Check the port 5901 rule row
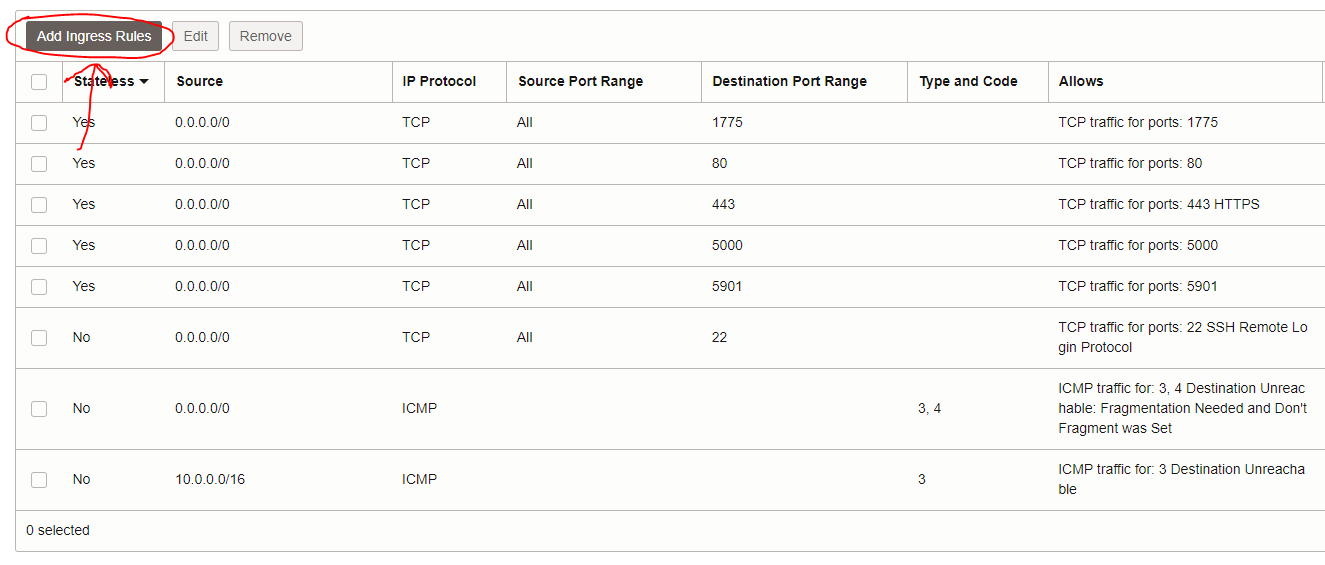This screenshot has height=565, width=1325. click(39, 287)
